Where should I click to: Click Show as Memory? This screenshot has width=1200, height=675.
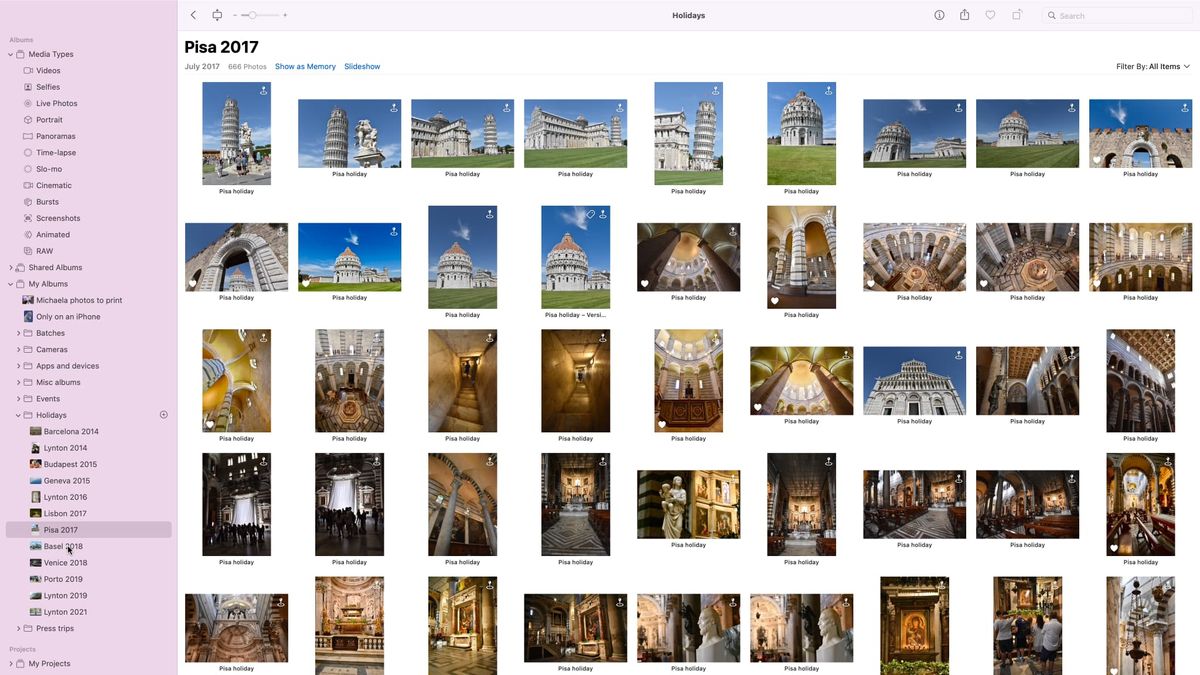[305, 66]
